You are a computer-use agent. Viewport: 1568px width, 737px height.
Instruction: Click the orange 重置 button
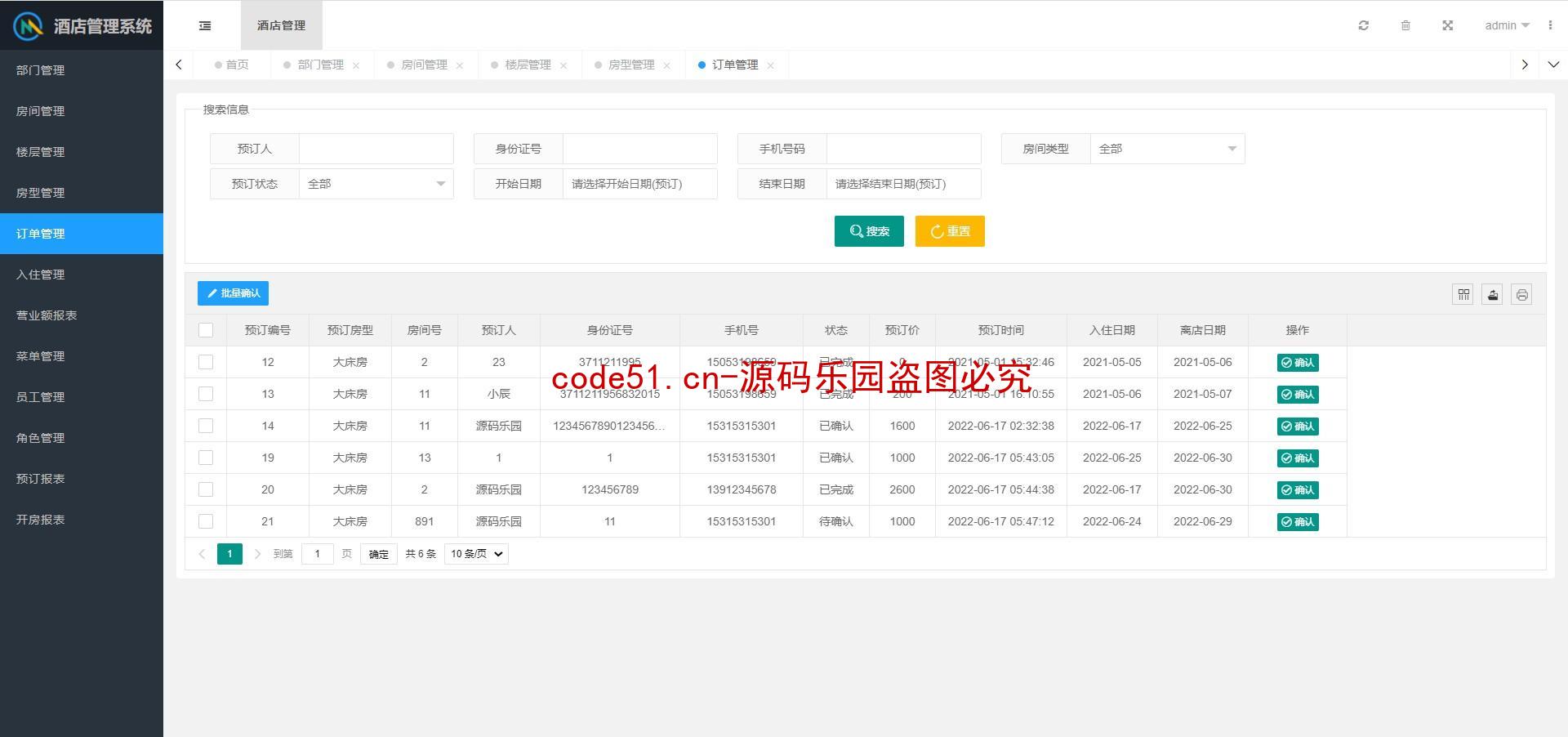(x=950, y=231)
